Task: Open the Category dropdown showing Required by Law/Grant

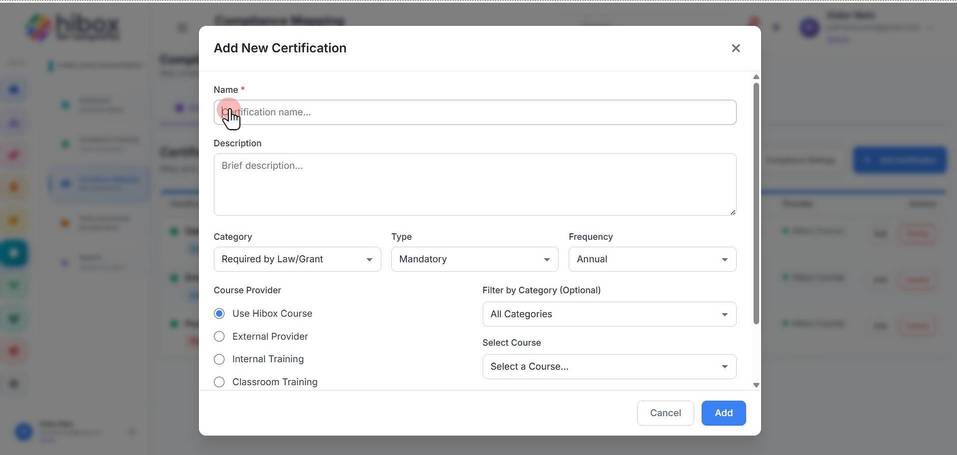Action: pos(297,259)
